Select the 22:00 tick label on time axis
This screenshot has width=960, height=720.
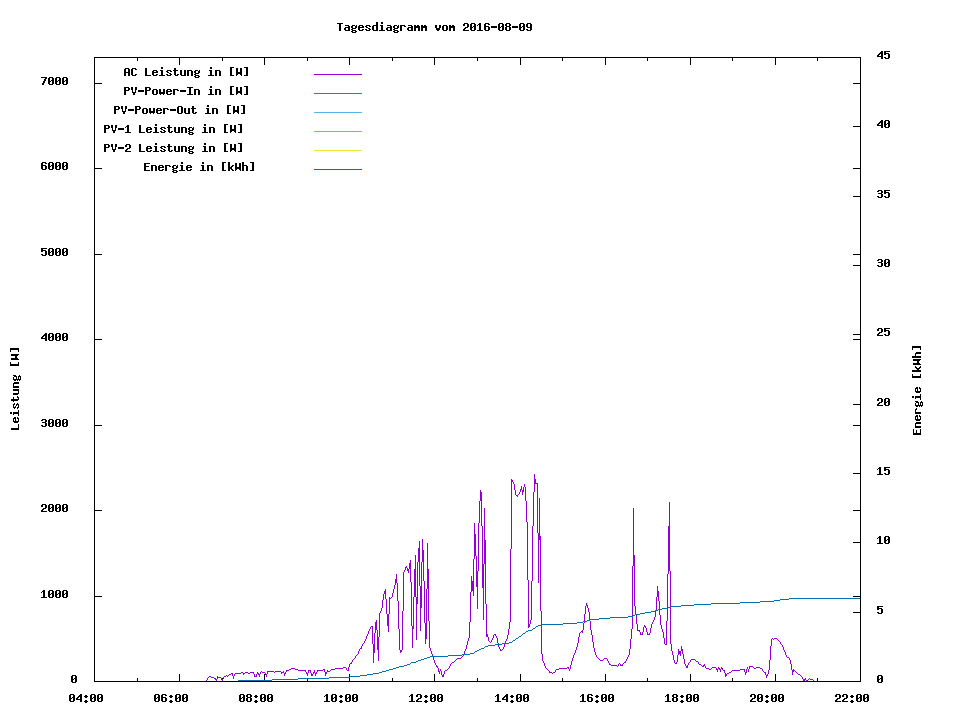(x=852, y=698)
